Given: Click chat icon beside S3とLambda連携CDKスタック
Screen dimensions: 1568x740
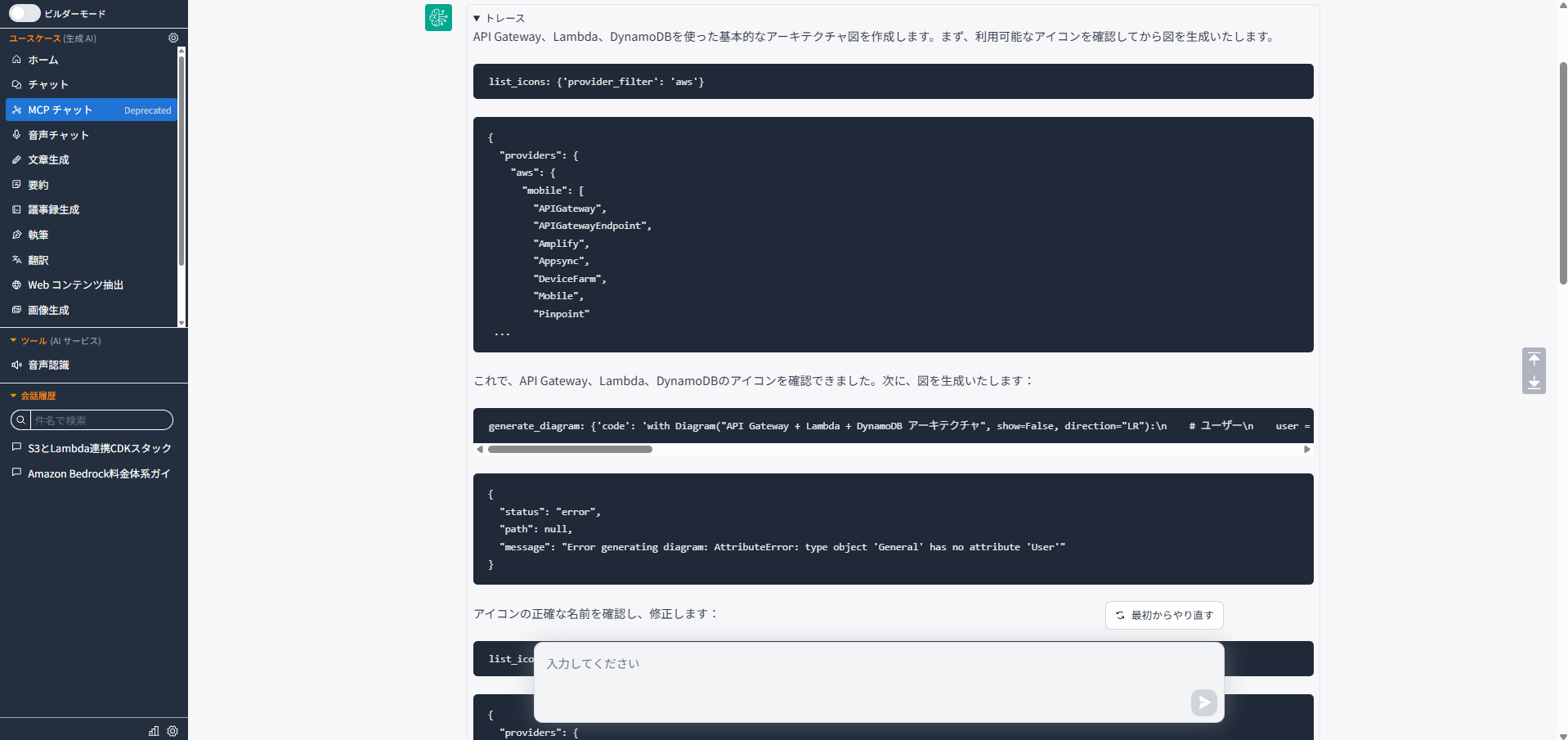Looking at the screenshot, I should (16, 447).
